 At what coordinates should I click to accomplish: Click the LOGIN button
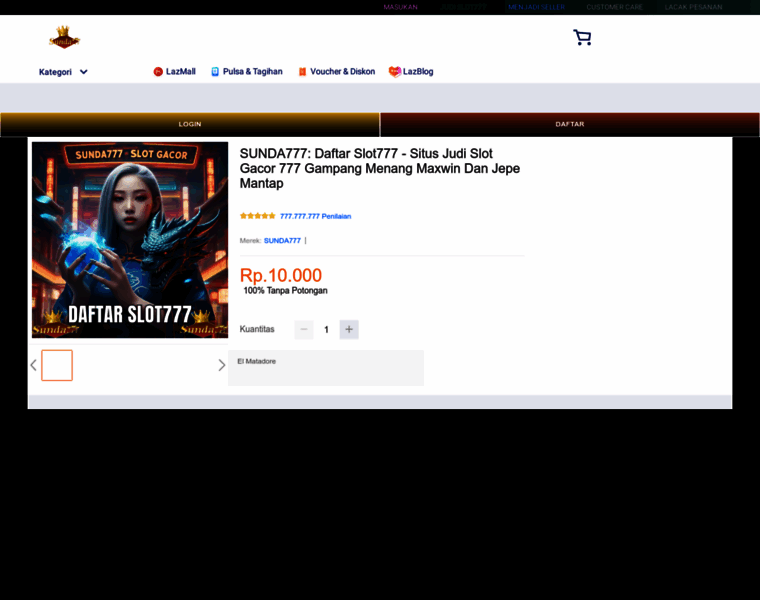(190, 125)
